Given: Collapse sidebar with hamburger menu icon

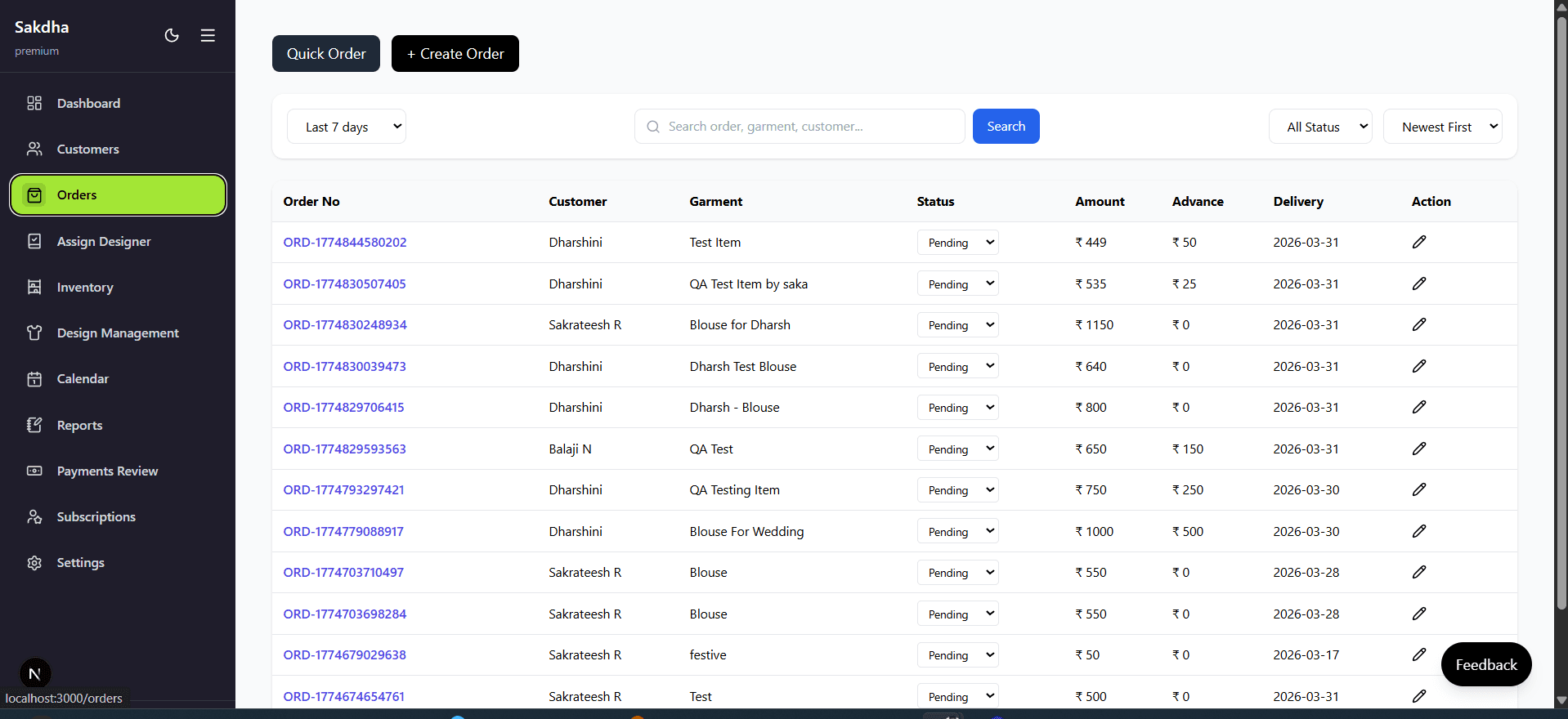Looking at the screenshot, I should 208,35.
